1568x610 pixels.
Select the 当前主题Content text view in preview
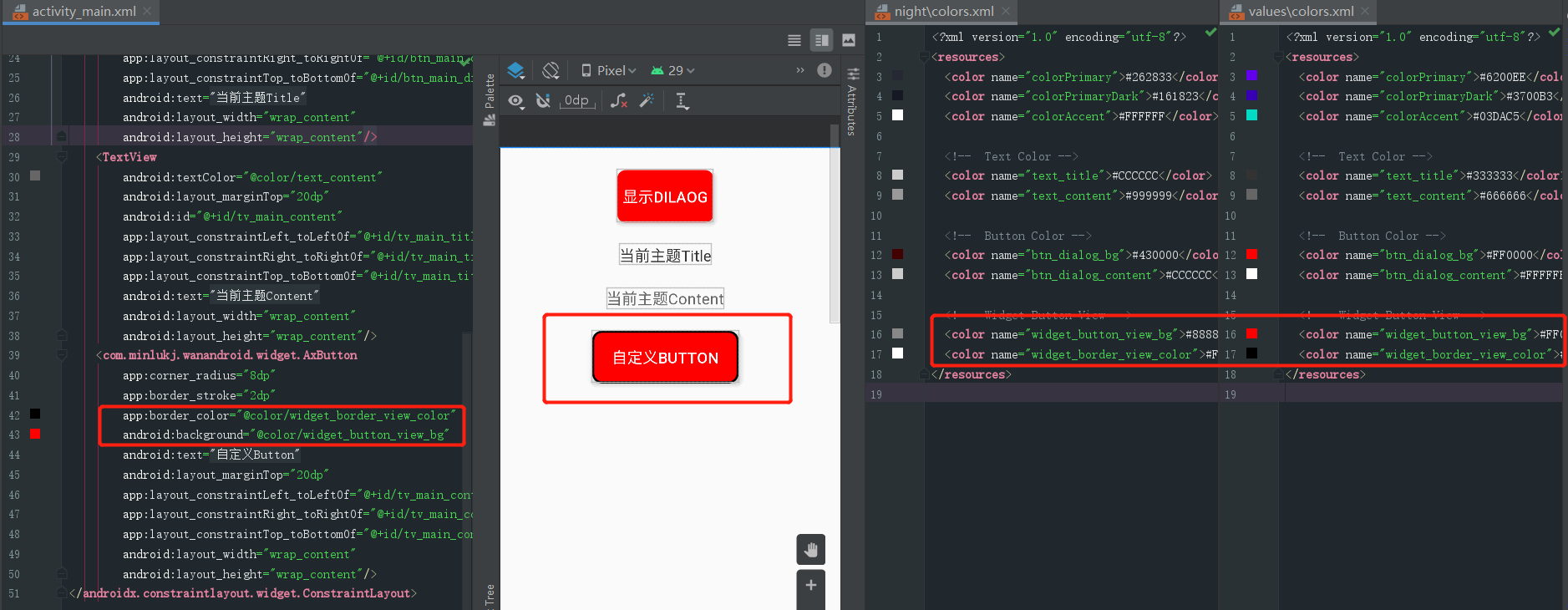pos(665,299)
